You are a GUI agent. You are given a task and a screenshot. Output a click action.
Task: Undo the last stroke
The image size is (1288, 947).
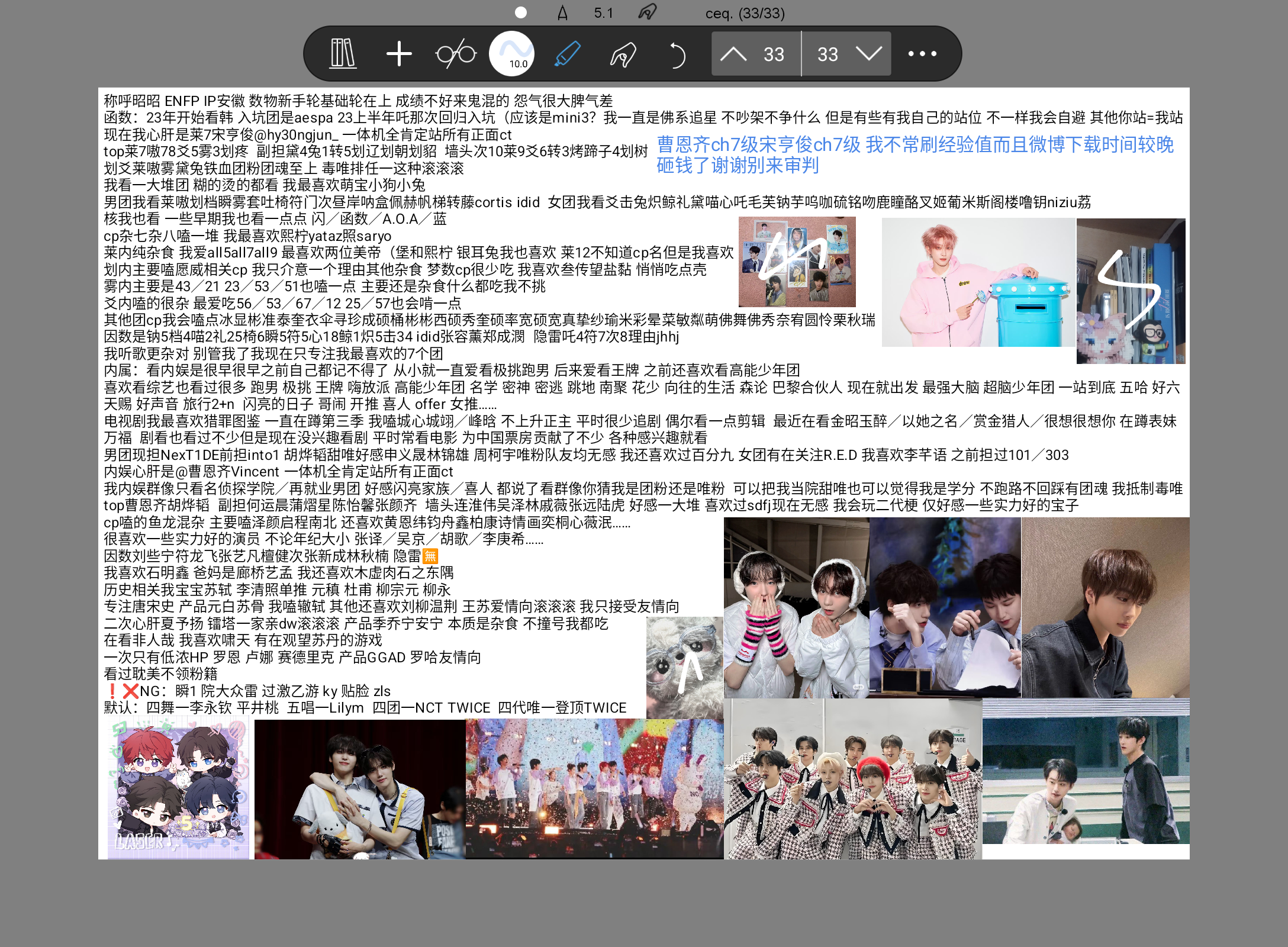point(678,54)
